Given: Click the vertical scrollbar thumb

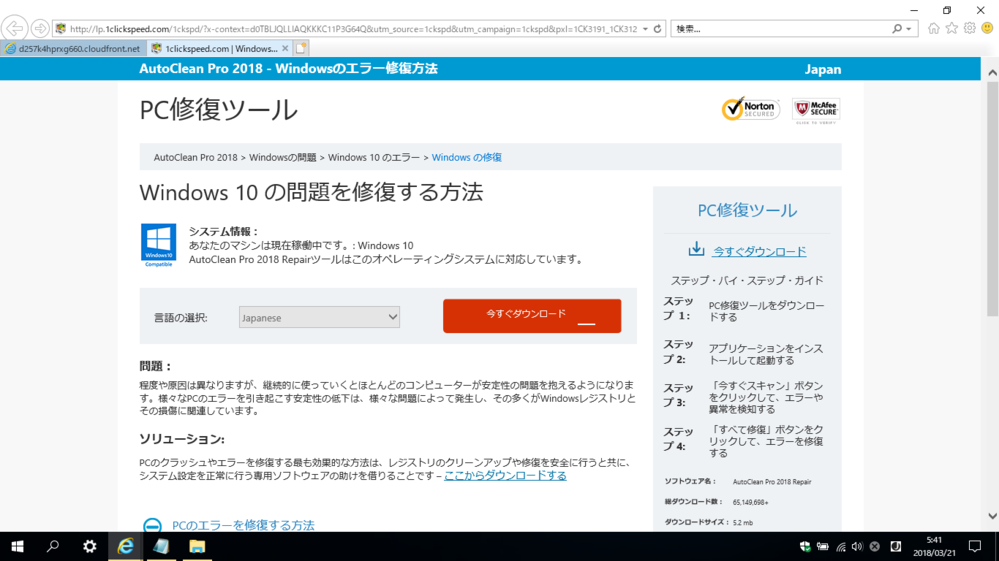Looking at the screenshot, I should (x=992, y=199).
